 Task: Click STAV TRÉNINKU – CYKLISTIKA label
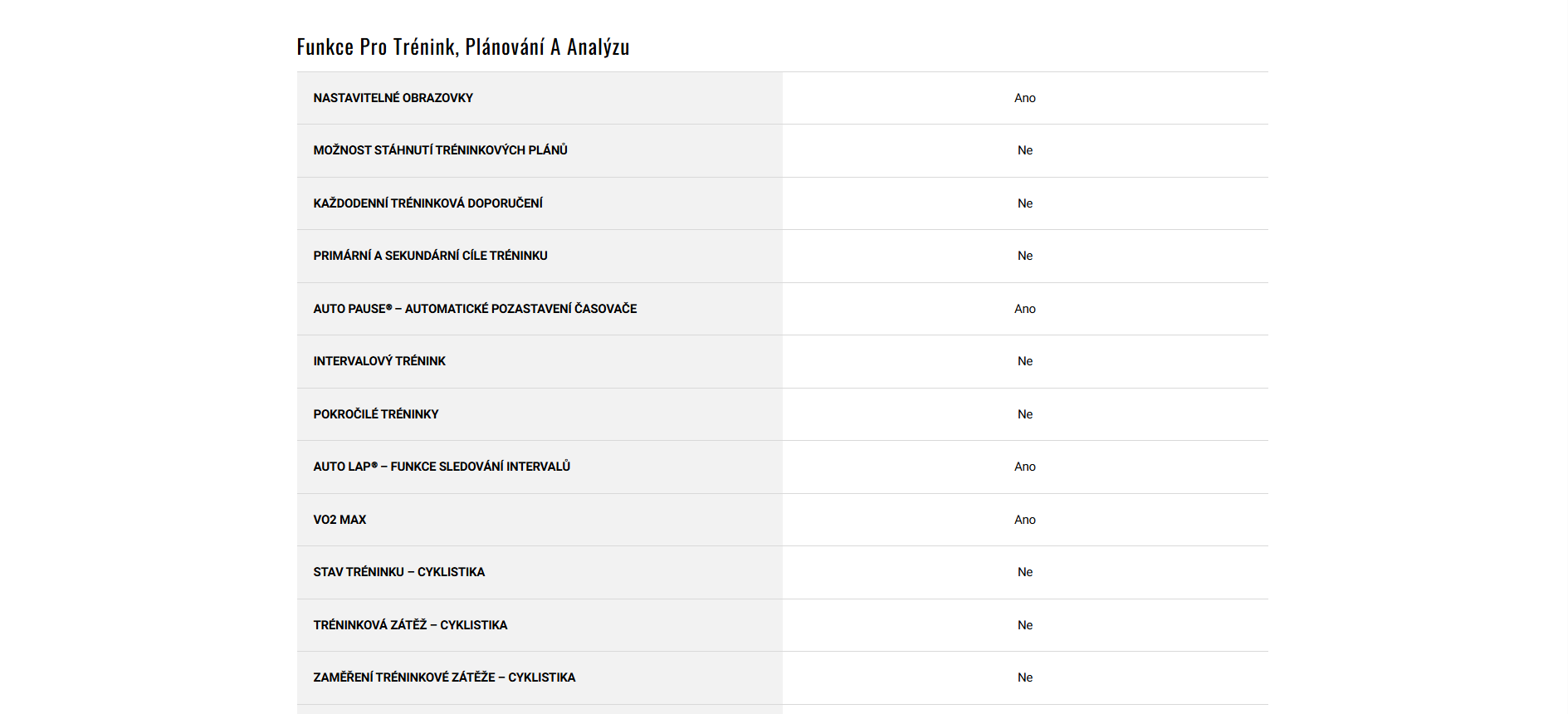[x=398, y=572]
